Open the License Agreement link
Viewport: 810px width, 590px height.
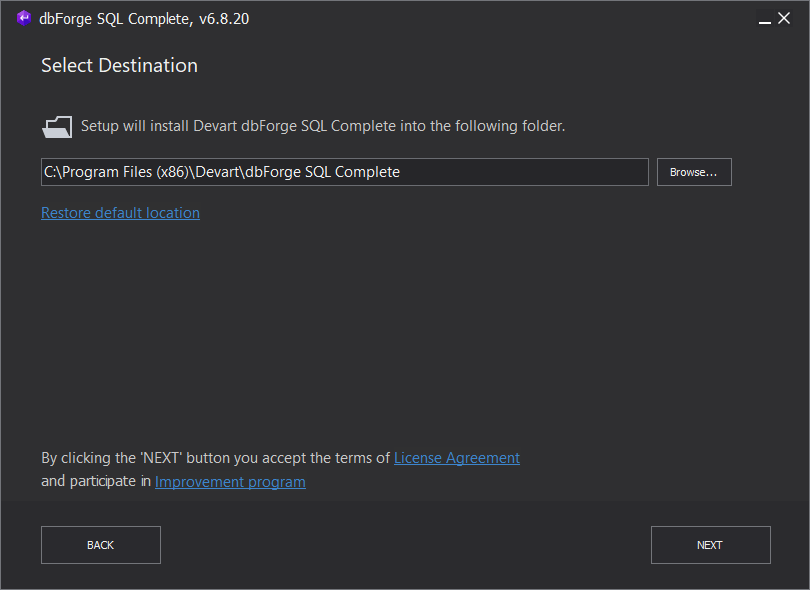pyautogui.click(x=457, y=458)
